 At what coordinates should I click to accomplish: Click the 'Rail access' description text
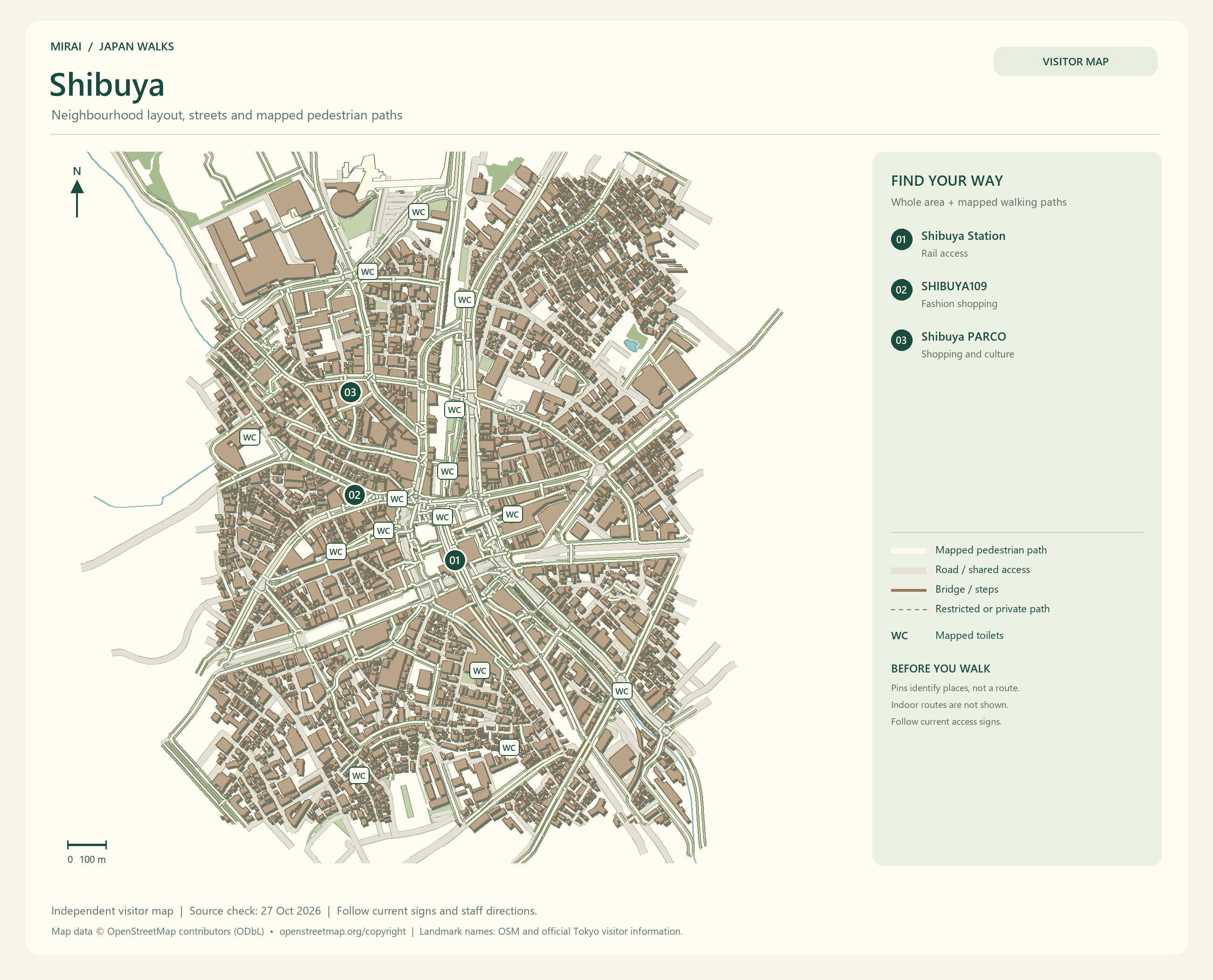pos(944,253)
